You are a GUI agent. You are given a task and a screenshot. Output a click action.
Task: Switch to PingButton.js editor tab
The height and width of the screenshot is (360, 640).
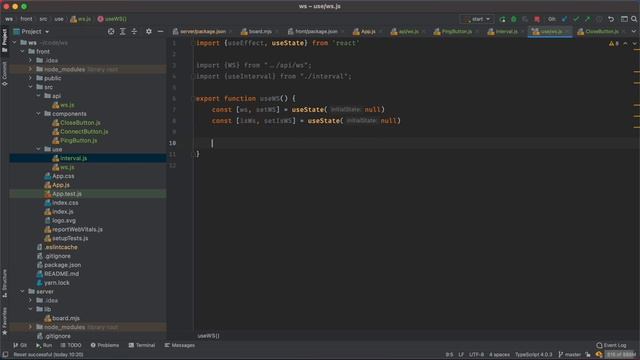[456, 31]
